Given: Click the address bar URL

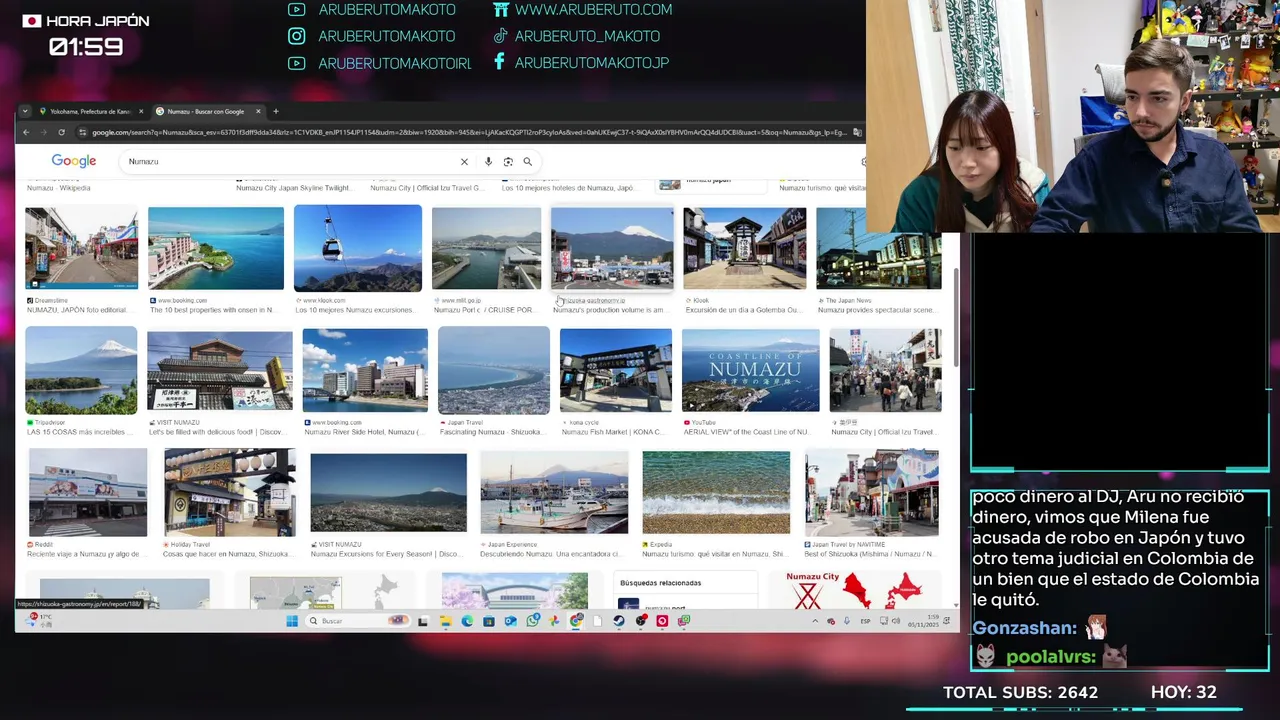Looking at the screenshot, I should 470,132.
